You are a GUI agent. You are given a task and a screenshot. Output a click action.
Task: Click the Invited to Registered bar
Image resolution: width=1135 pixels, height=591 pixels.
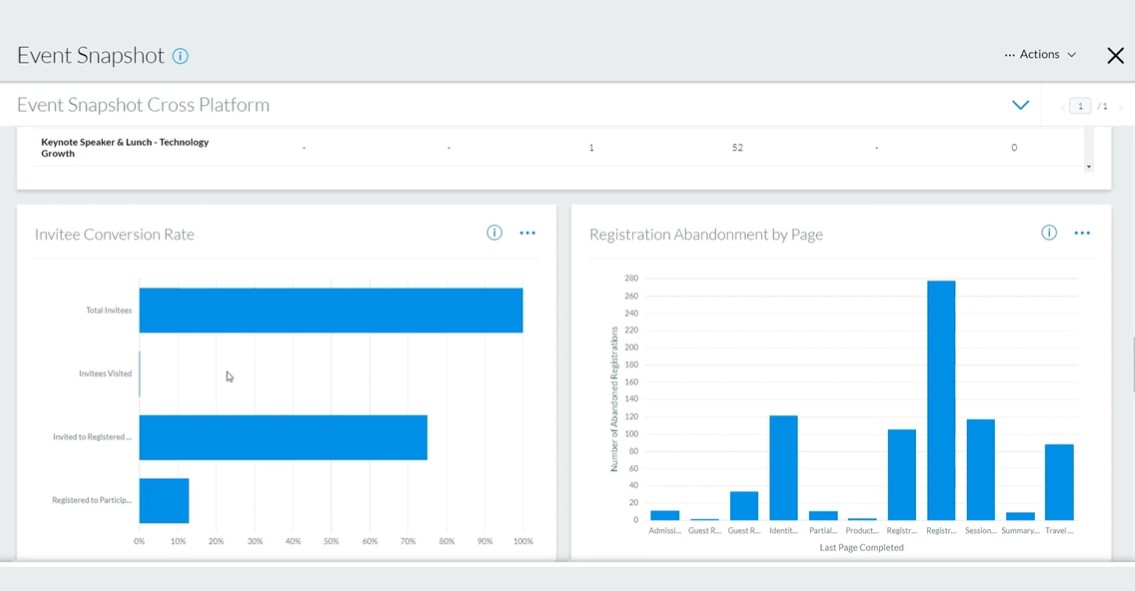pyautogui.click(x=283, y=437)
